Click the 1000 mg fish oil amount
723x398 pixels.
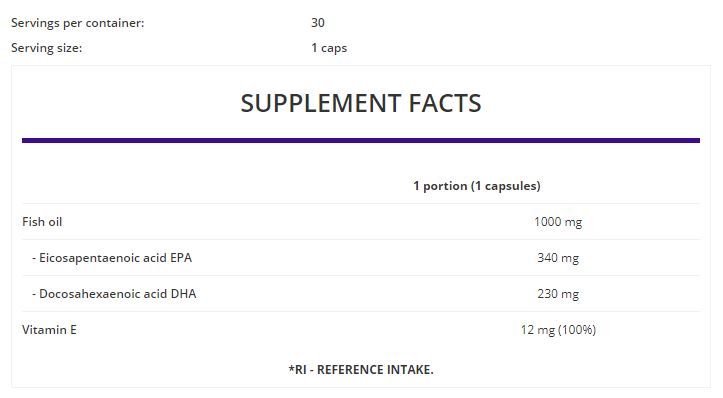pos(558,222)
